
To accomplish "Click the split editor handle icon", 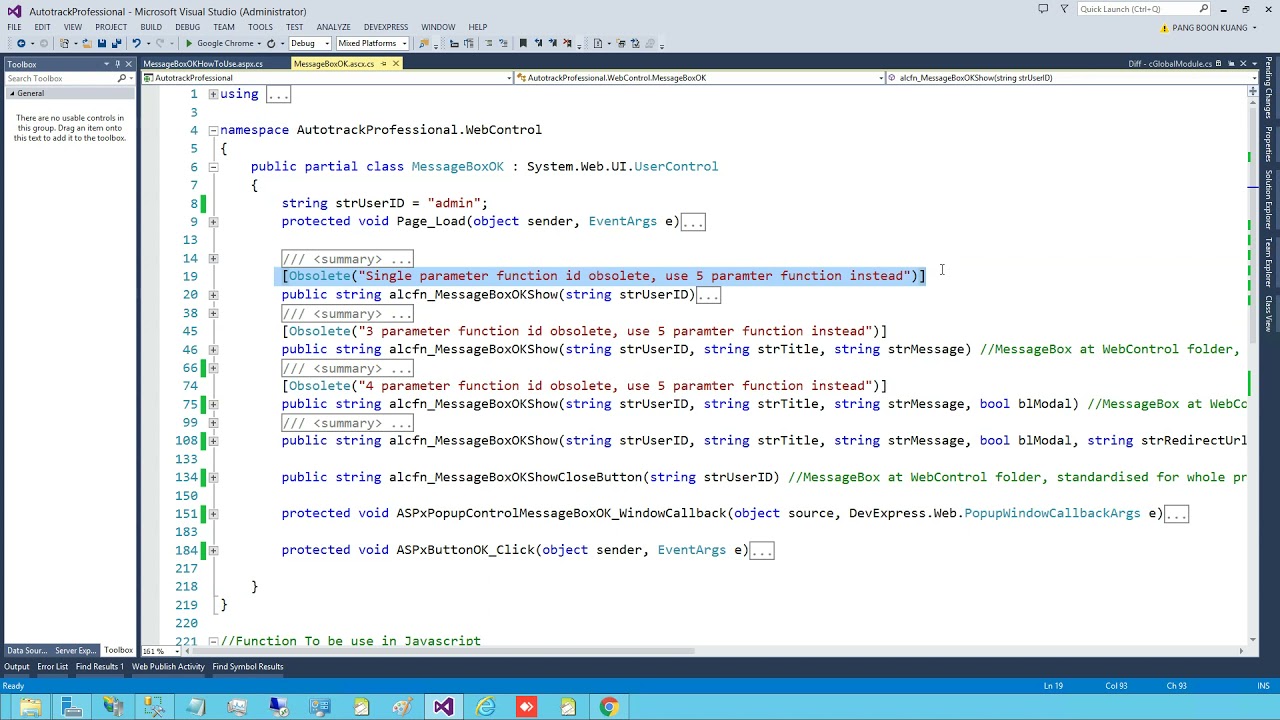I will click(x=1252, y=92).
